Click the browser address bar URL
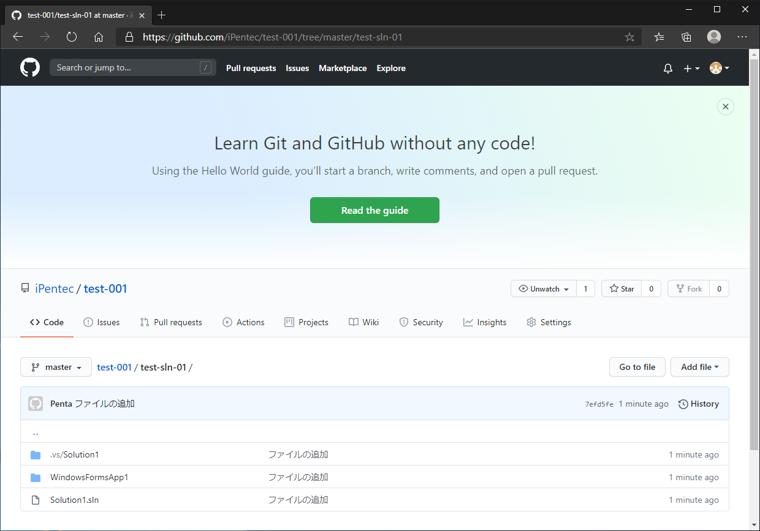 pos(272,37)
